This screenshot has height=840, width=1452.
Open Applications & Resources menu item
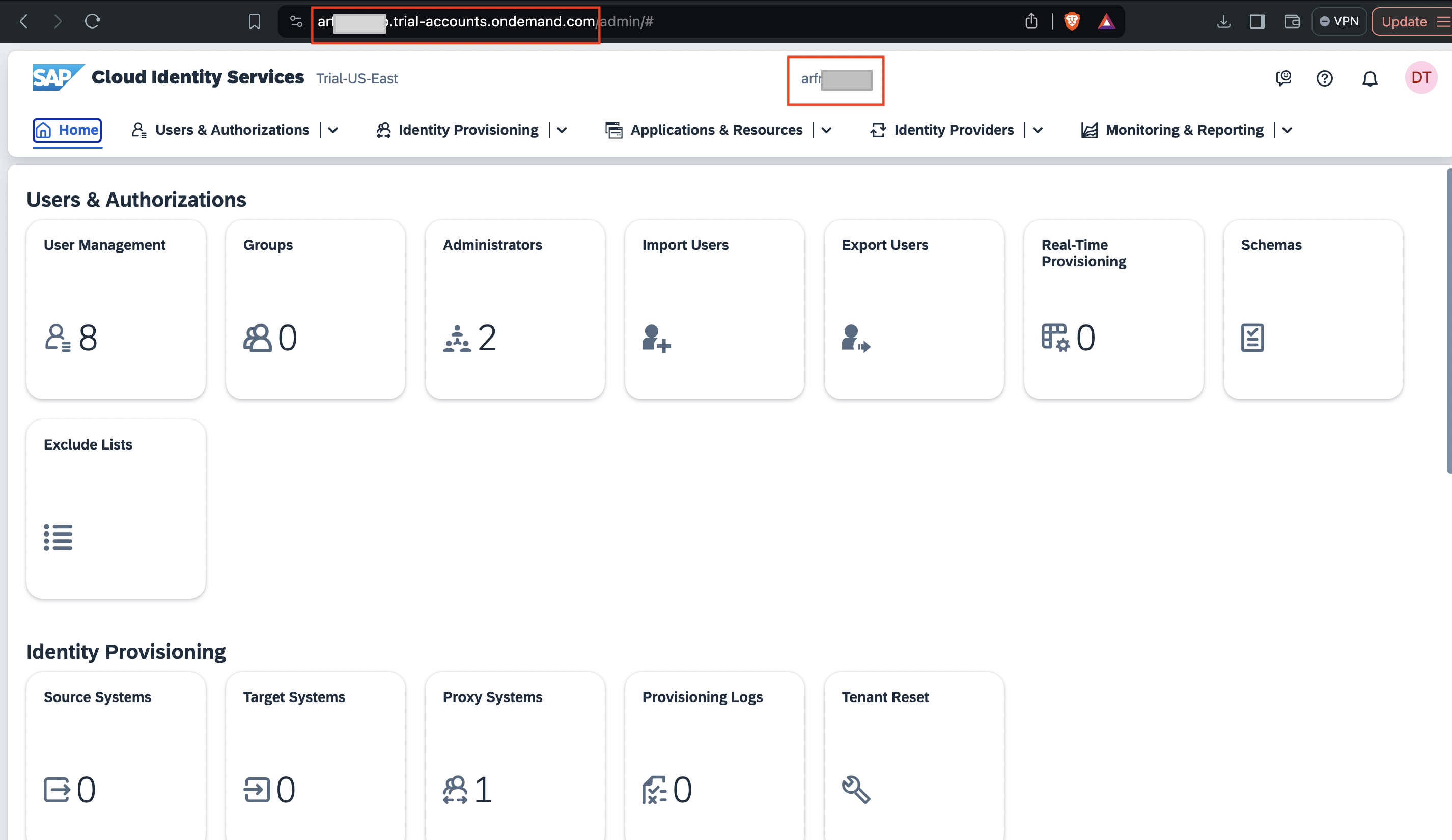[704, 130]
